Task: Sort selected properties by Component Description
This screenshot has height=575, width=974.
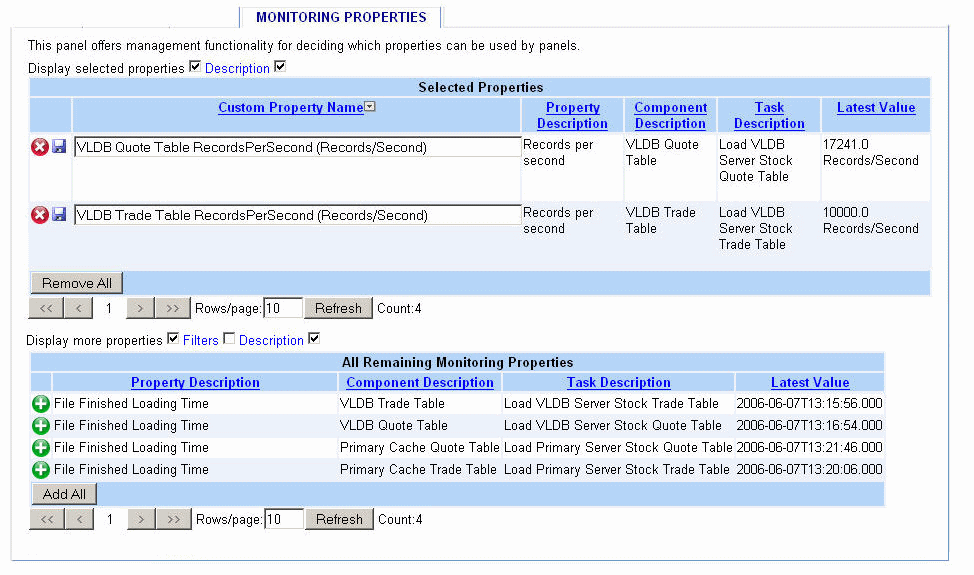Action: click(670, 115)
